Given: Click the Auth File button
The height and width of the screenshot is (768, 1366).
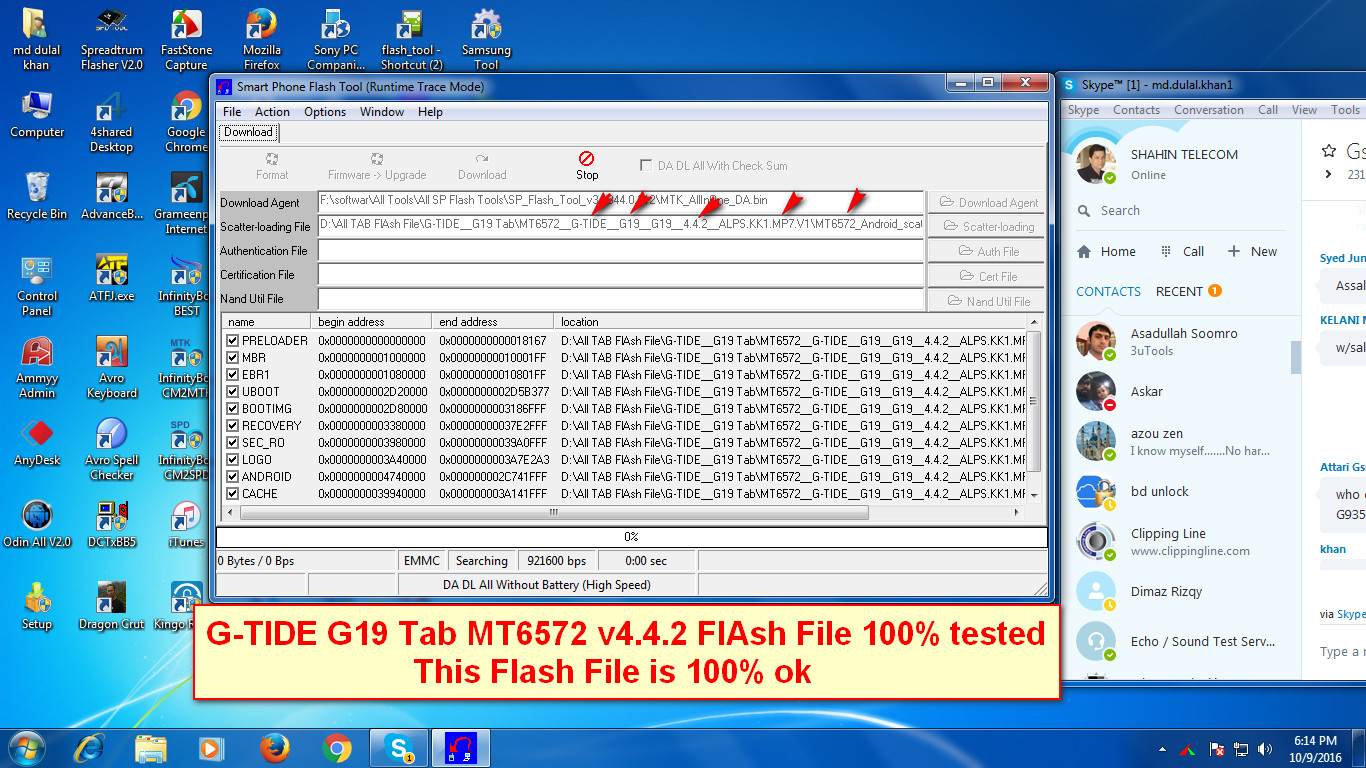Looking at the screenshot, I should (x=986, y=251).
